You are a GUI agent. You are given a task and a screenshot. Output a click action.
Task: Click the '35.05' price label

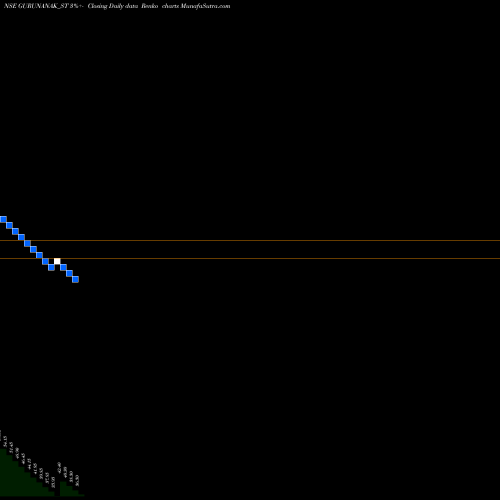click(x=53, y=482)
